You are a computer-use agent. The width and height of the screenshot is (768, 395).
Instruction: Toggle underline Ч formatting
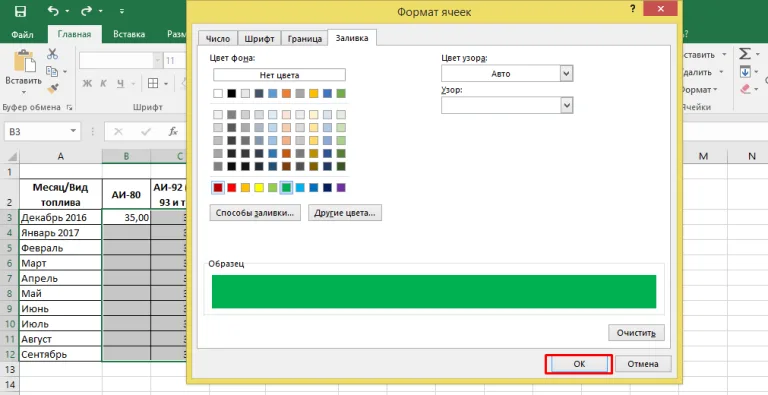pos(120,84)
